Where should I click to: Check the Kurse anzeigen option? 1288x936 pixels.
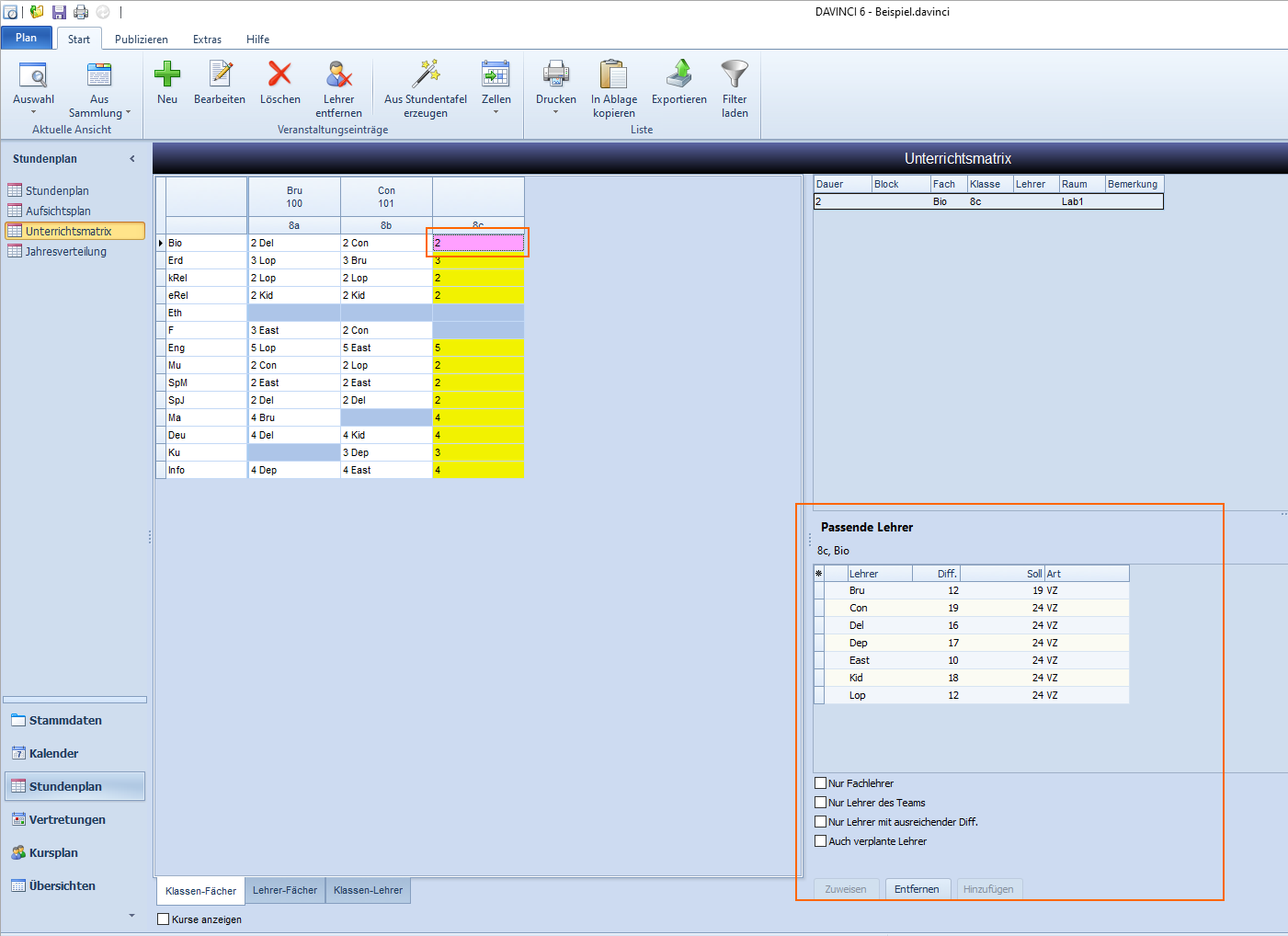point(164,919)
